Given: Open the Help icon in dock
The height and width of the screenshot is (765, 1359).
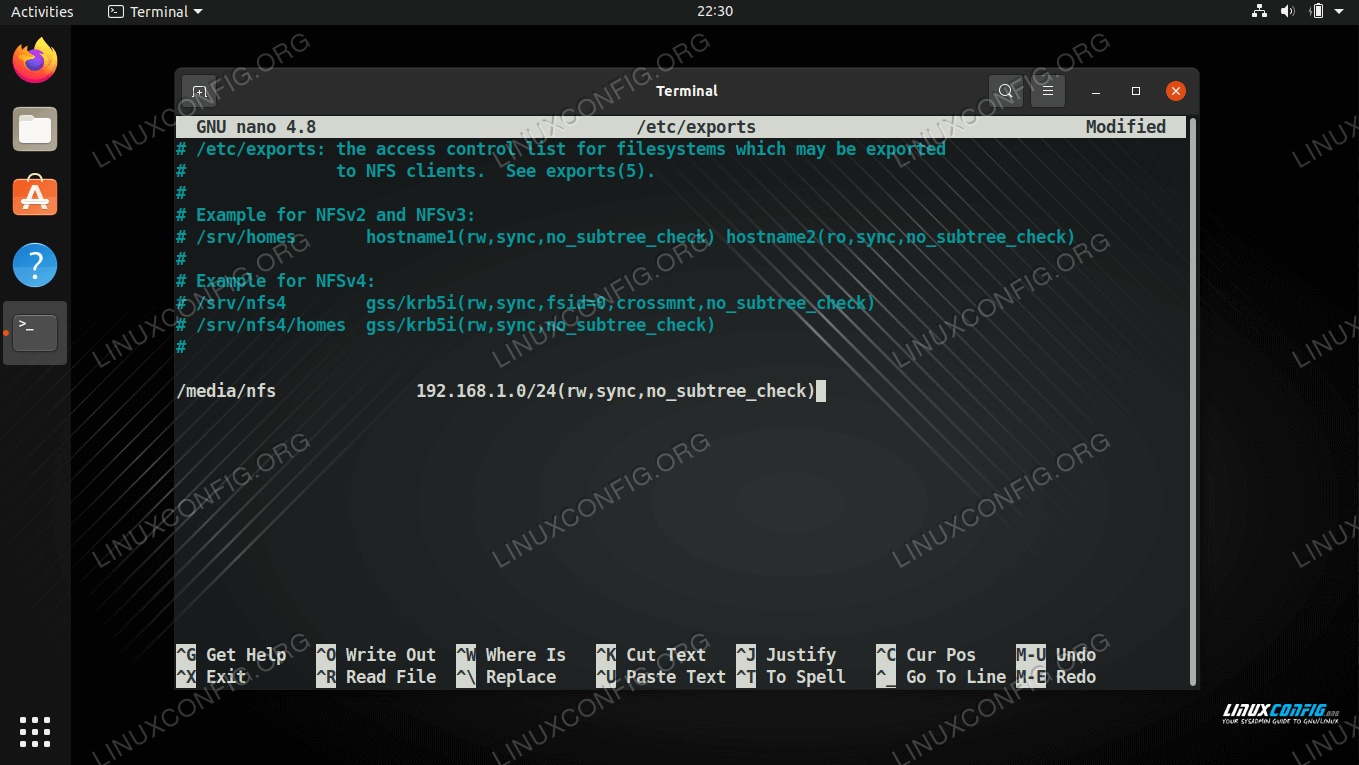Looking at the screenshot, I should (x=35, y=265).
